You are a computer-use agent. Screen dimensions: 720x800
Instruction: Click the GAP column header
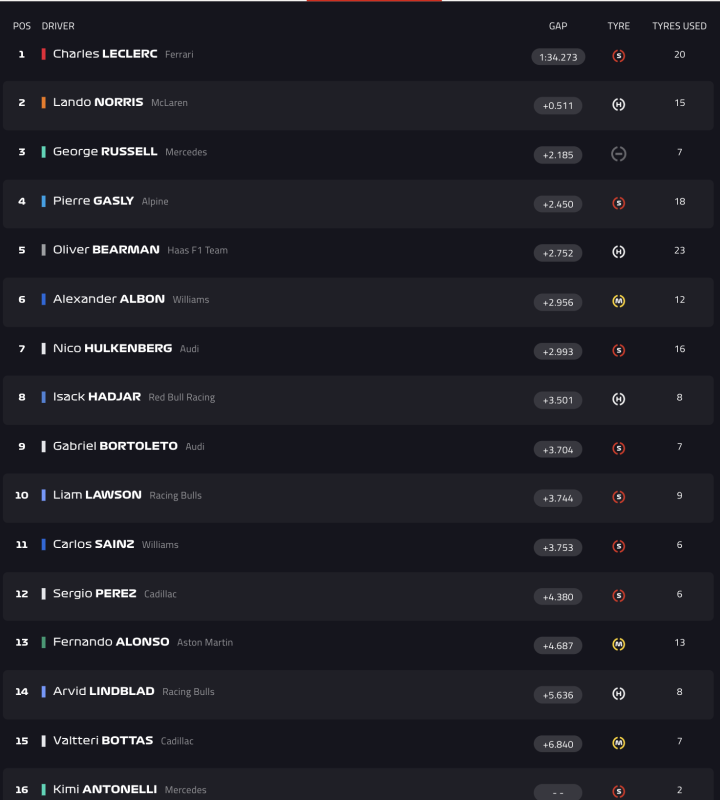[x=558, y=26]
